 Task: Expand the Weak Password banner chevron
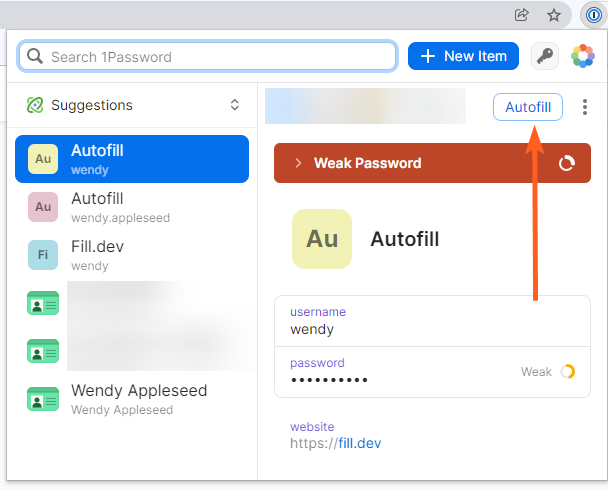point(298,163)
